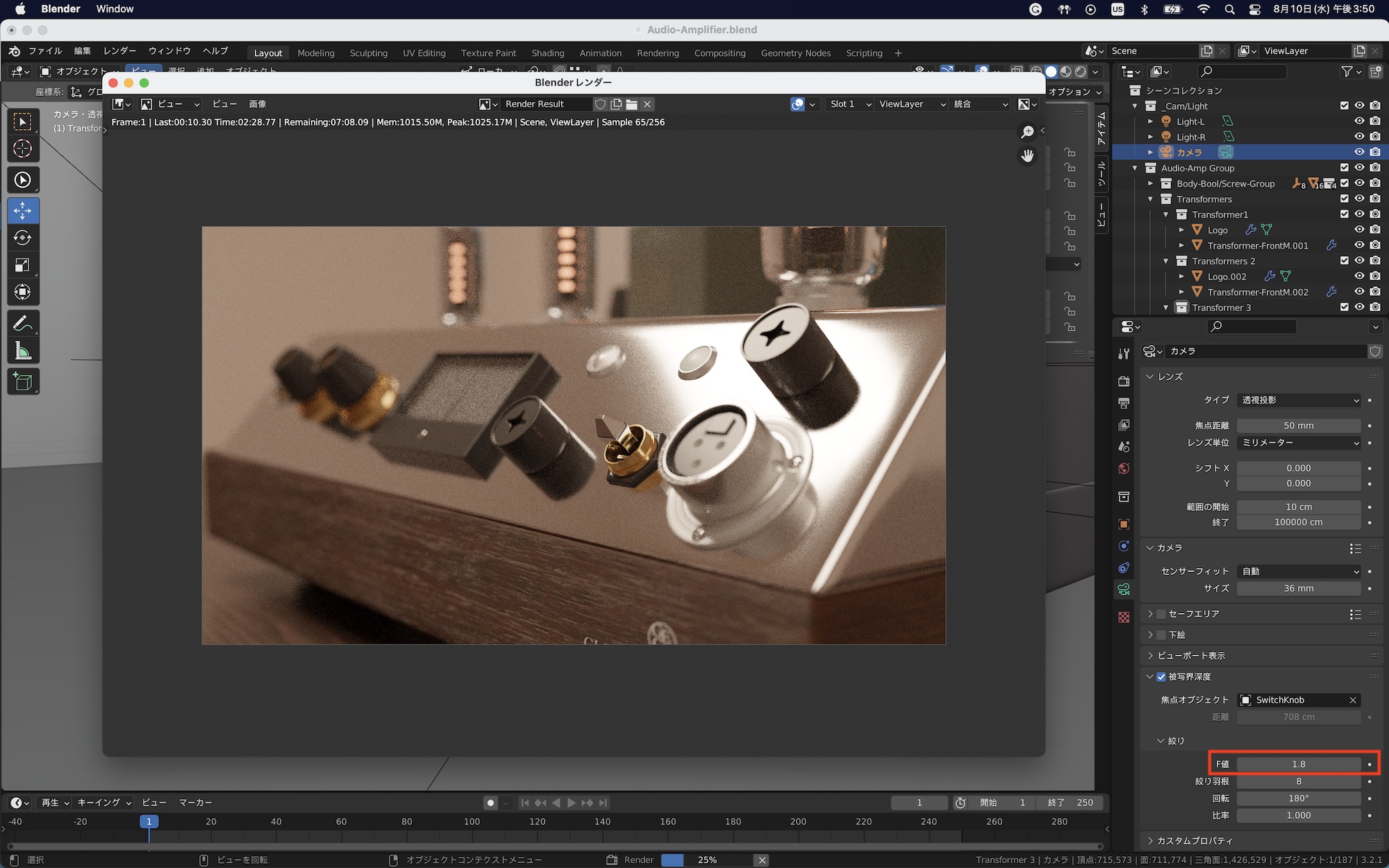Select the Move tool in left toolbar
Viewport: 1389px width, 868px height.
point(22,210)
